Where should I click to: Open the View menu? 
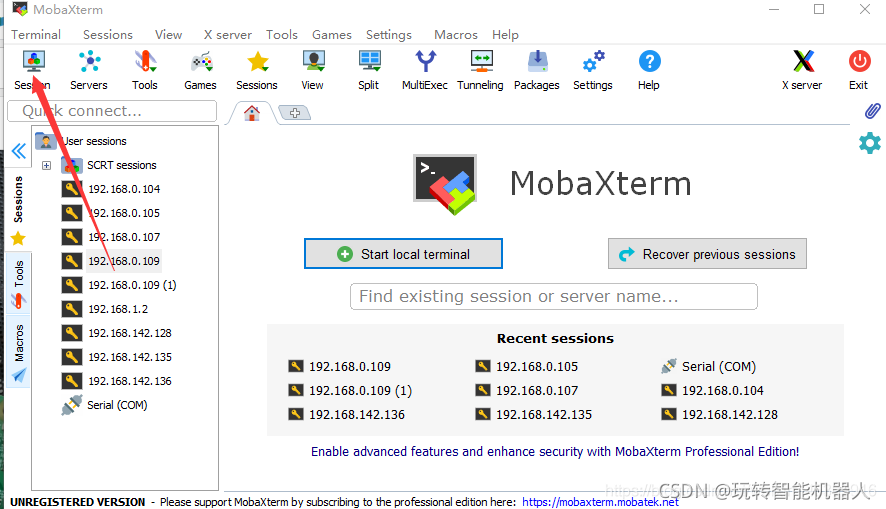168,34
